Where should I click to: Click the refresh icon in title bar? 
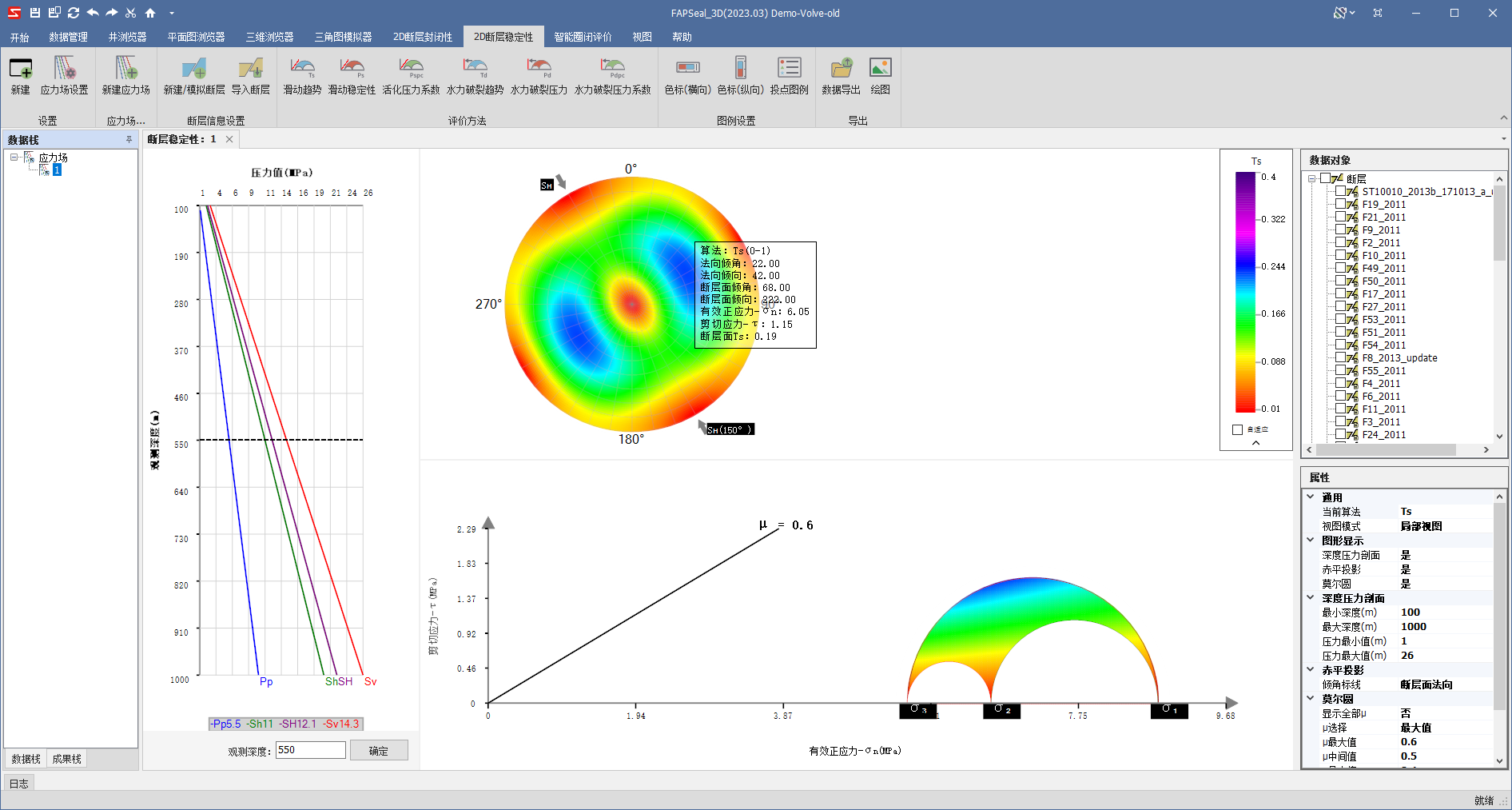[x=74, y=13]
